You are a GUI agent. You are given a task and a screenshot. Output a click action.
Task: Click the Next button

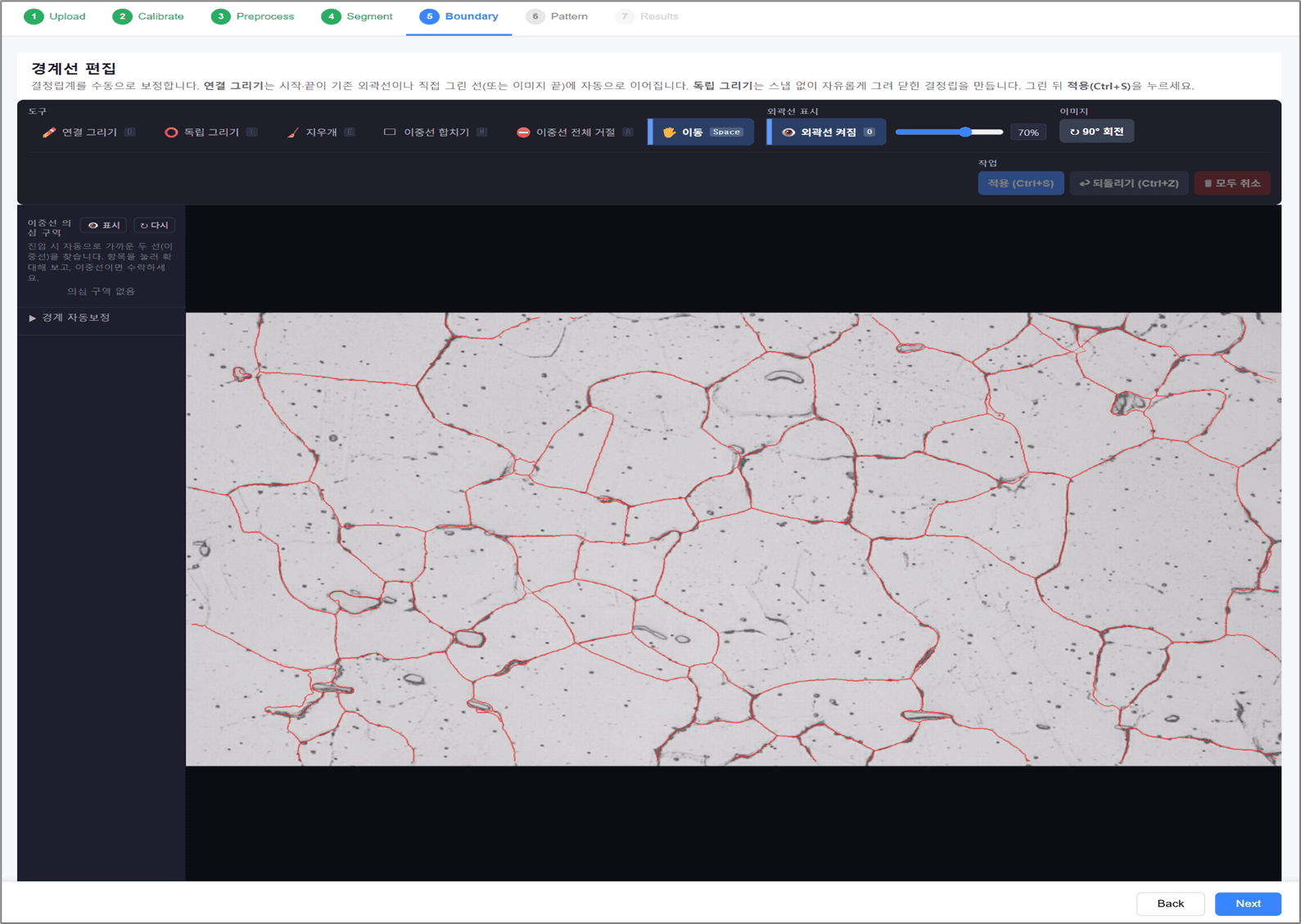click(x=1248, y=904)
